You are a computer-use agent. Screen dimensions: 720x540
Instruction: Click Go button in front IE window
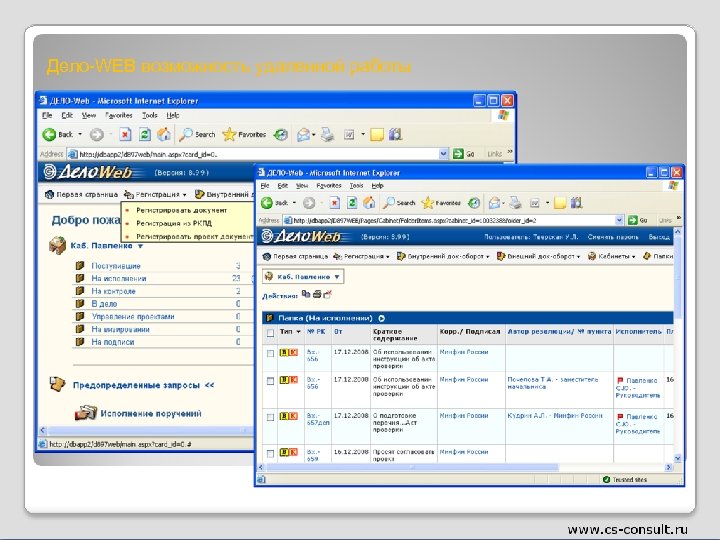pyautogui.click(x=638, y=220)
